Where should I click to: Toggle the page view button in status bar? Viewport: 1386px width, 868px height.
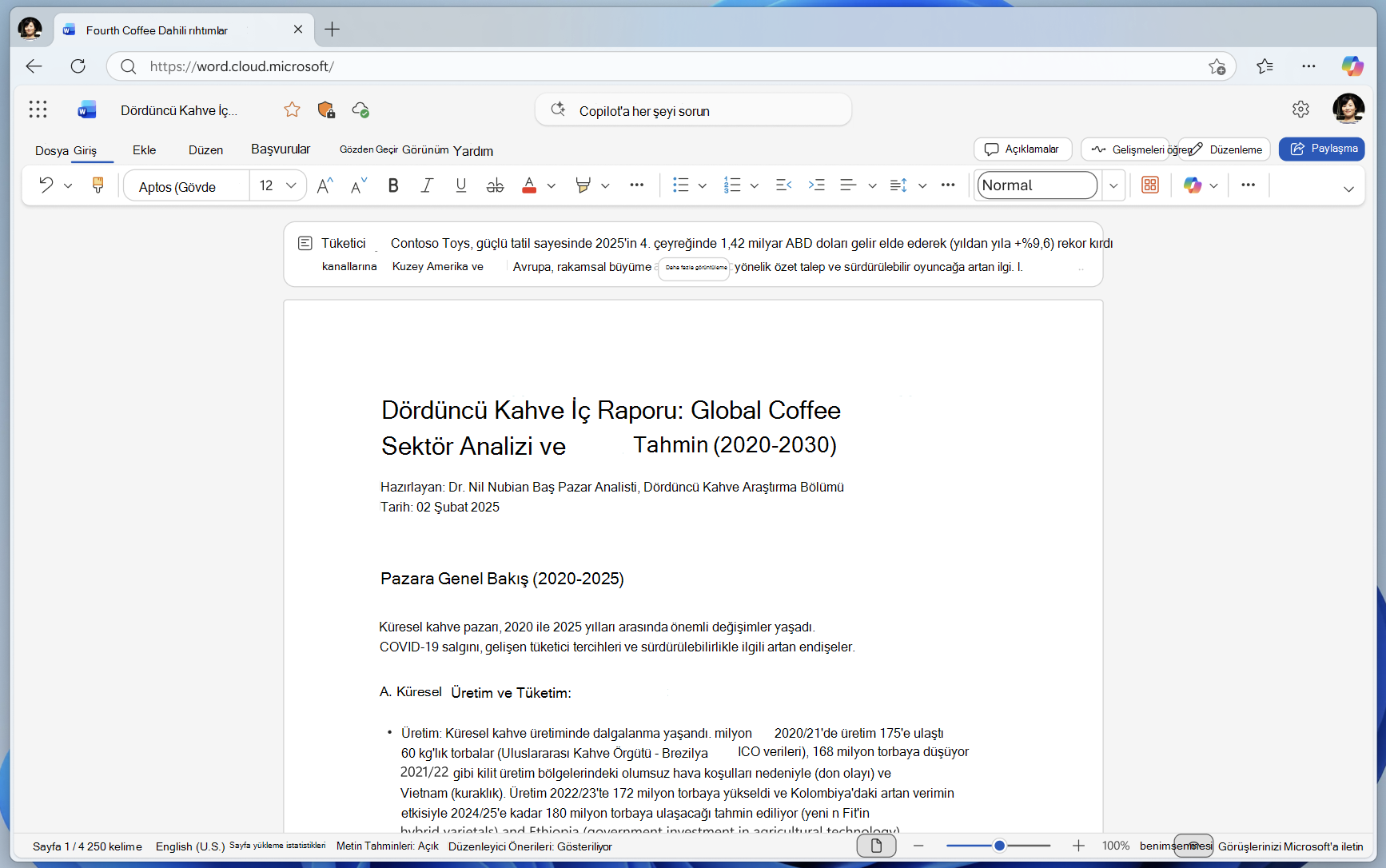(876, 846)
